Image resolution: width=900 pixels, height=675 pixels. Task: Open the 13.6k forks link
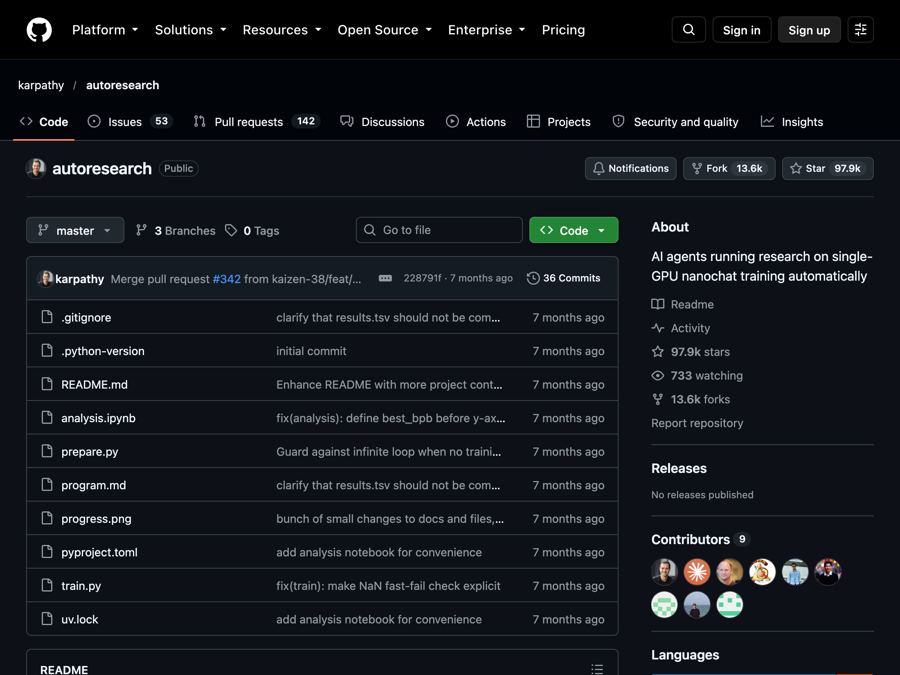(690, 399)
